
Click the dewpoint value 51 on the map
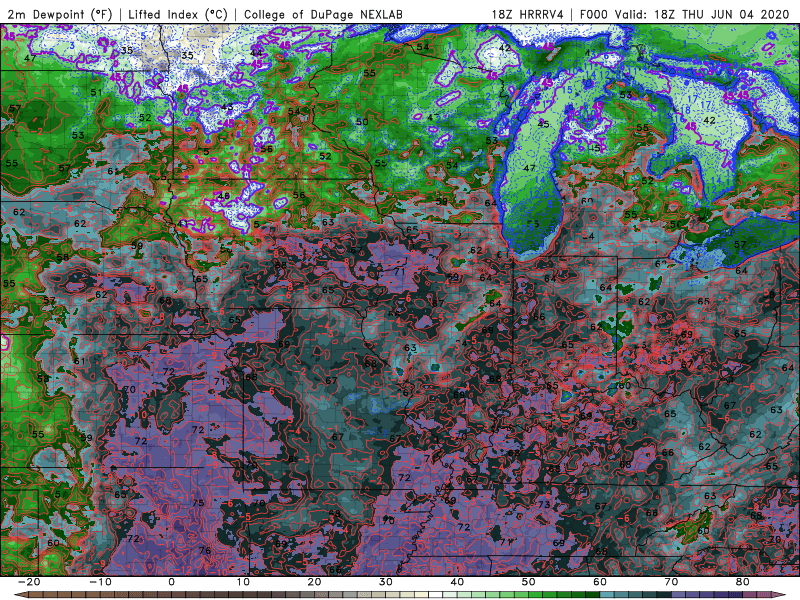click(96, 92)
